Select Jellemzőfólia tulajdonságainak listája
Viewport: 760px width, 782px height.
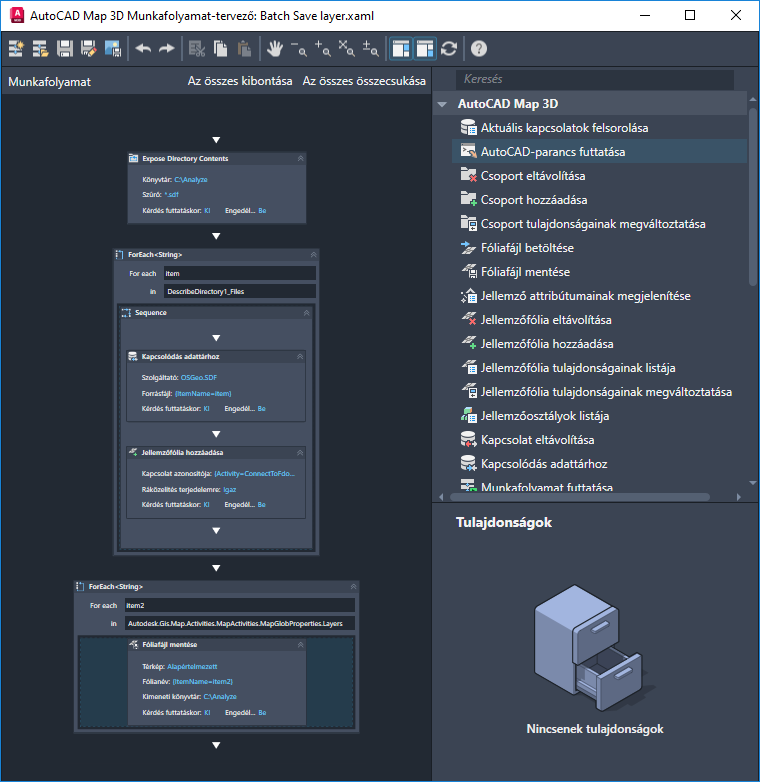pyautogui.click(x=599, y=368)
